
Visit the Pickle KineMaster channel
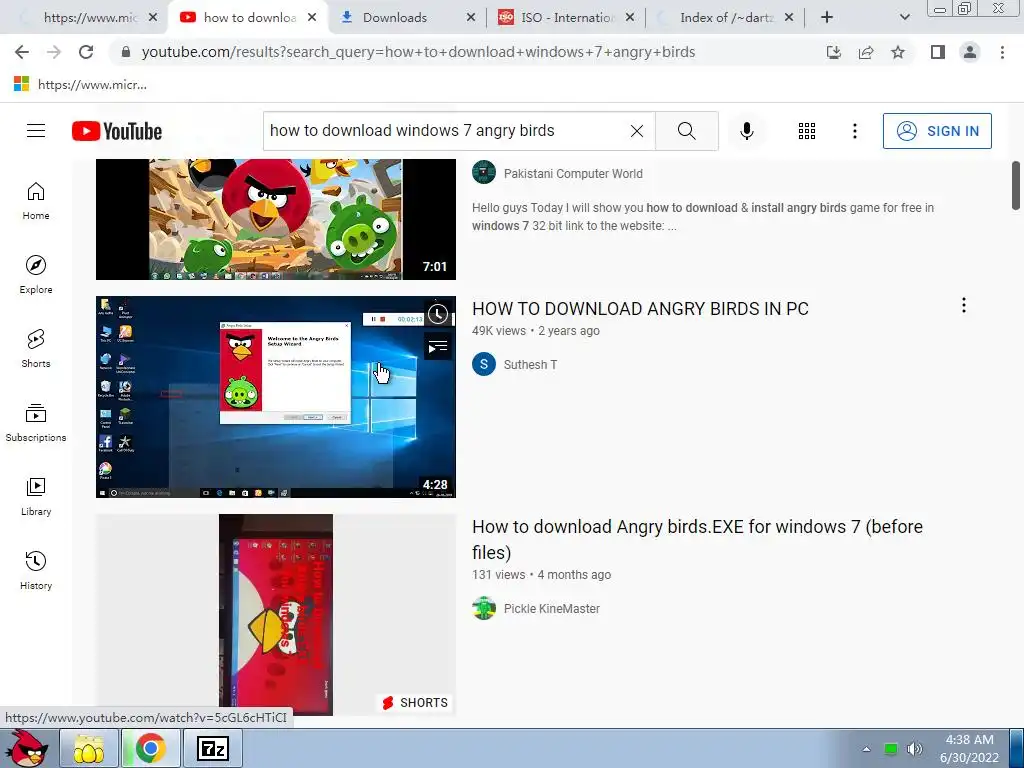point(551,609)
